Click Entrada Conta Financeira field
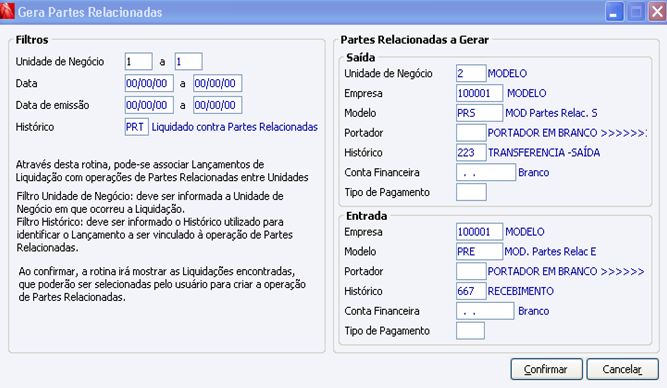Screen dimensions: 667x388 pos(485,311)
